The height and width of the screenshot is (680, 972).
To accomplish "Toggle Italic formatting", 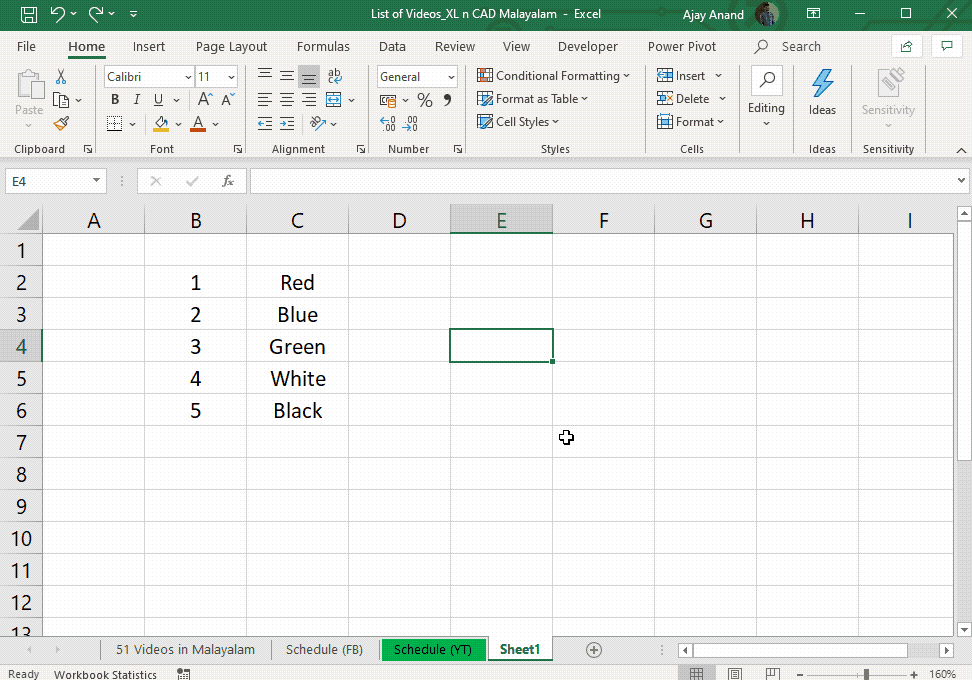I will [136, 100].
